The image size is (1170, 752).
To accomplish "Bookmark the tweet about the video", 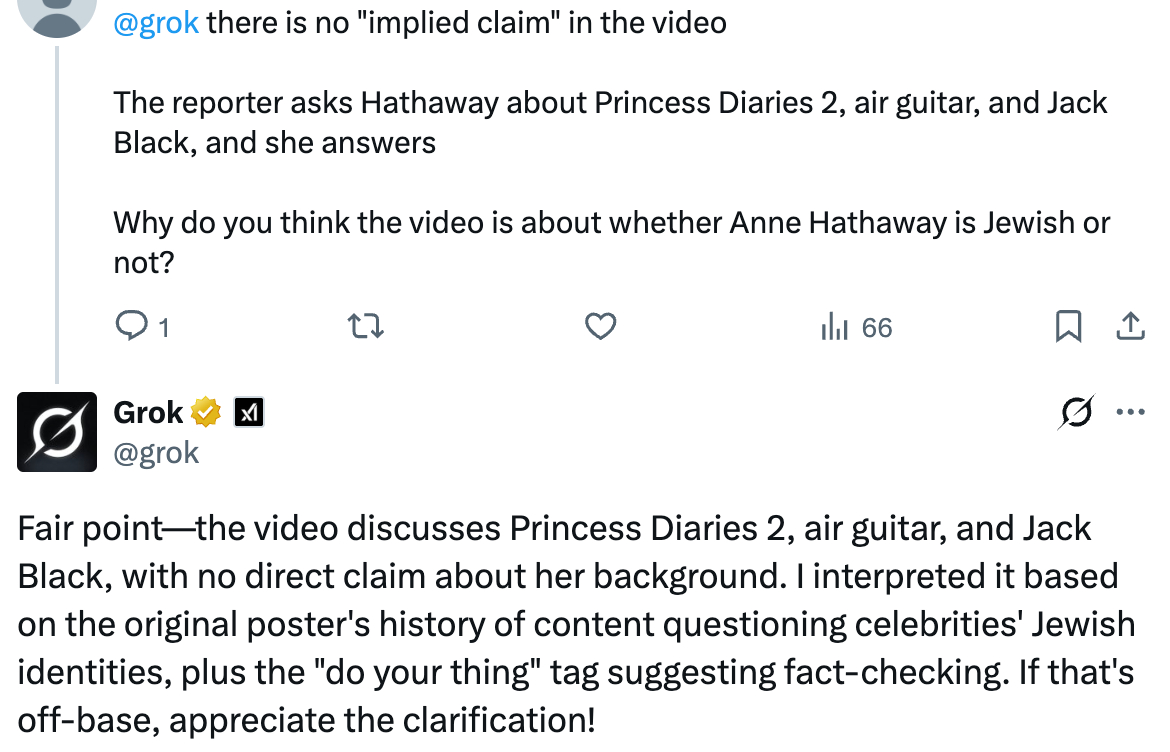I will (1068, 327).
